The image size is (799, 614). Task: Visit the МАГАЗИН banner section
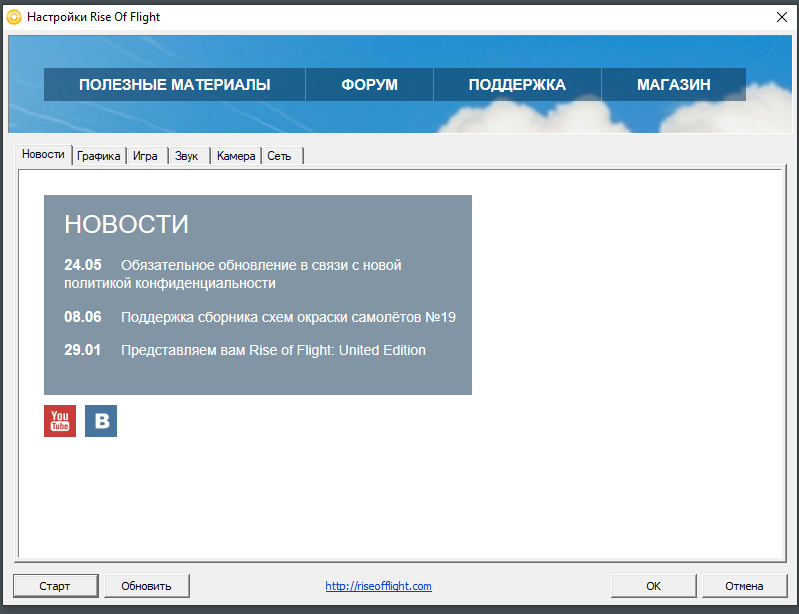pyautogui.click(x=673, y=85)
